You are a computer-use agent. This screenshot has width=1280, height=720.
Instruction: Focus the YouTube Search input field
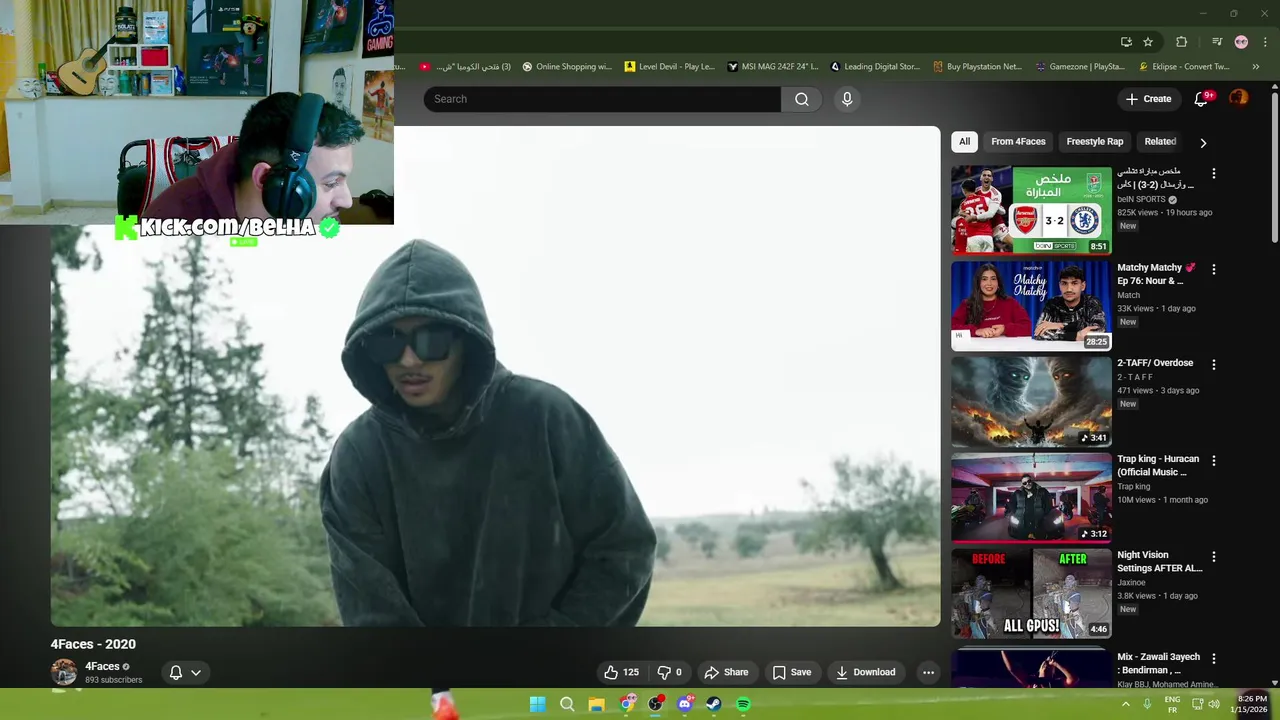(602, 99)
